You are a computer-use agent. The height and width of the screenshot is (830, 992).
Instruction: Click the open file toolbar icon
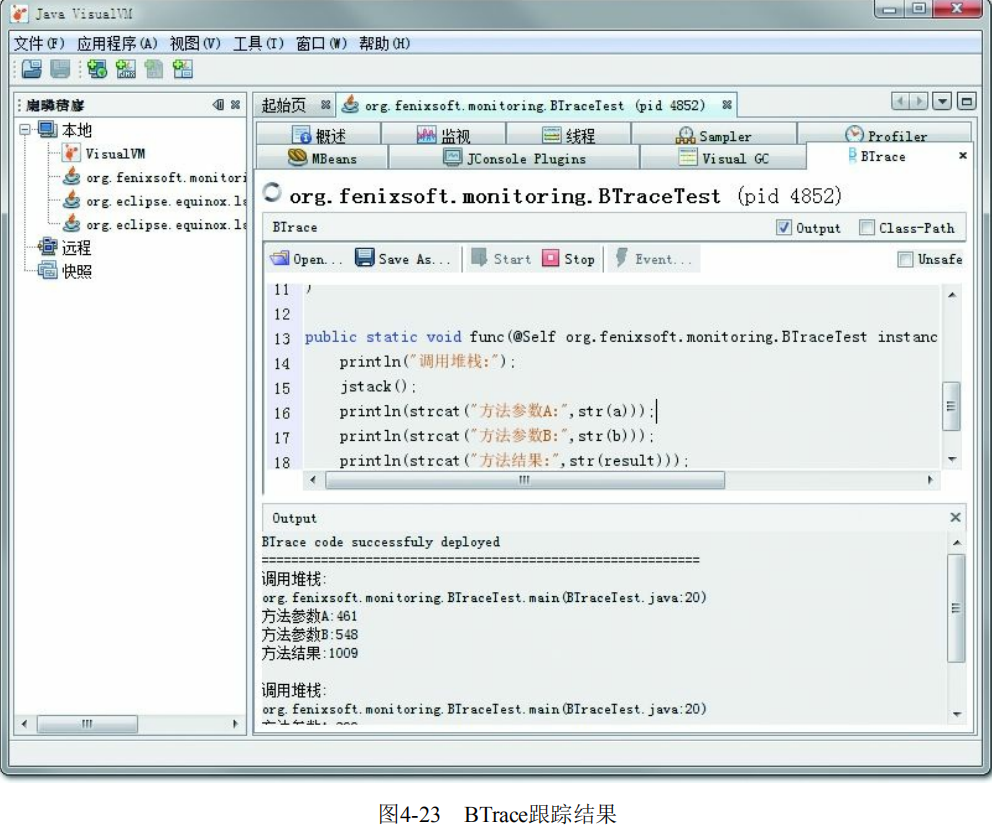pyautogui.click(x=31, y=68)
